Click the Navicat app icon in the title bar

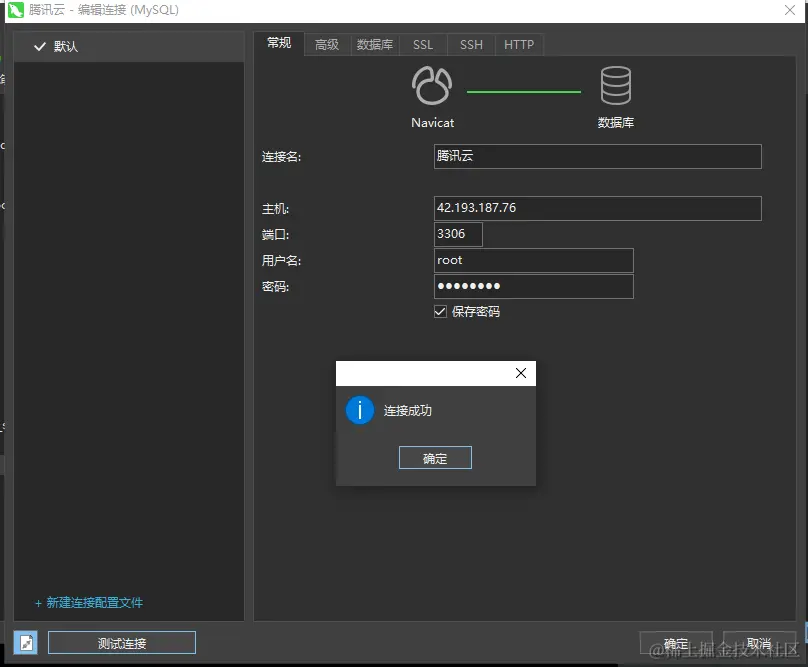16,10
